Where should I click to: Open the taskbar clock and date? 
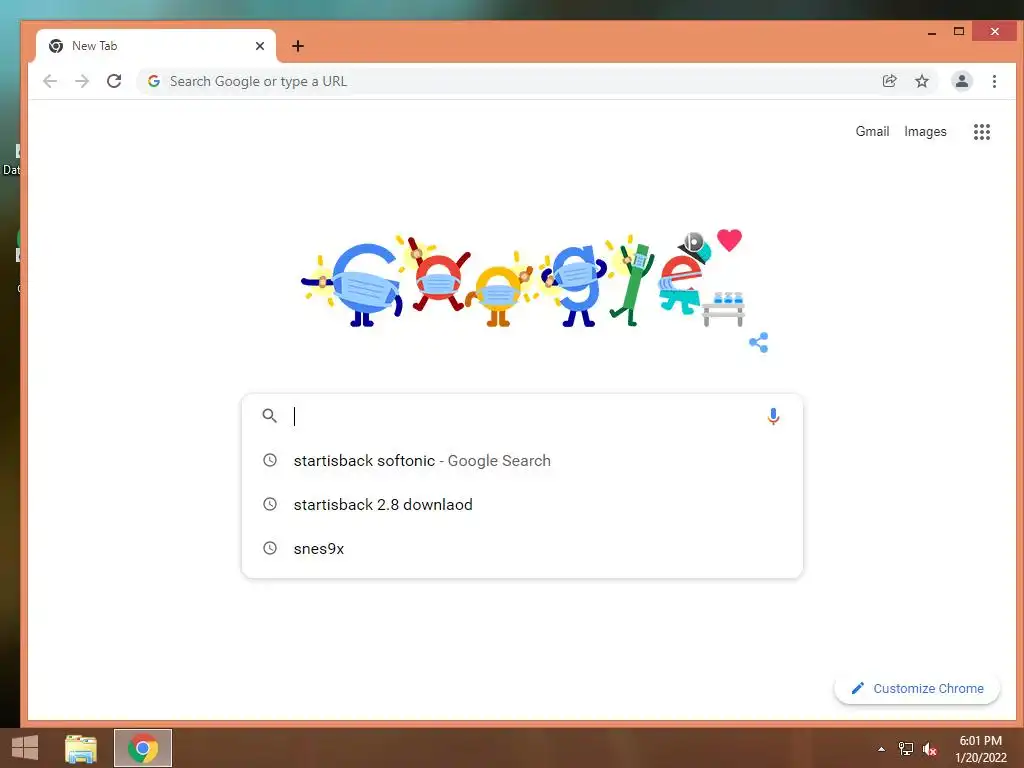click(x=980, y=749)
